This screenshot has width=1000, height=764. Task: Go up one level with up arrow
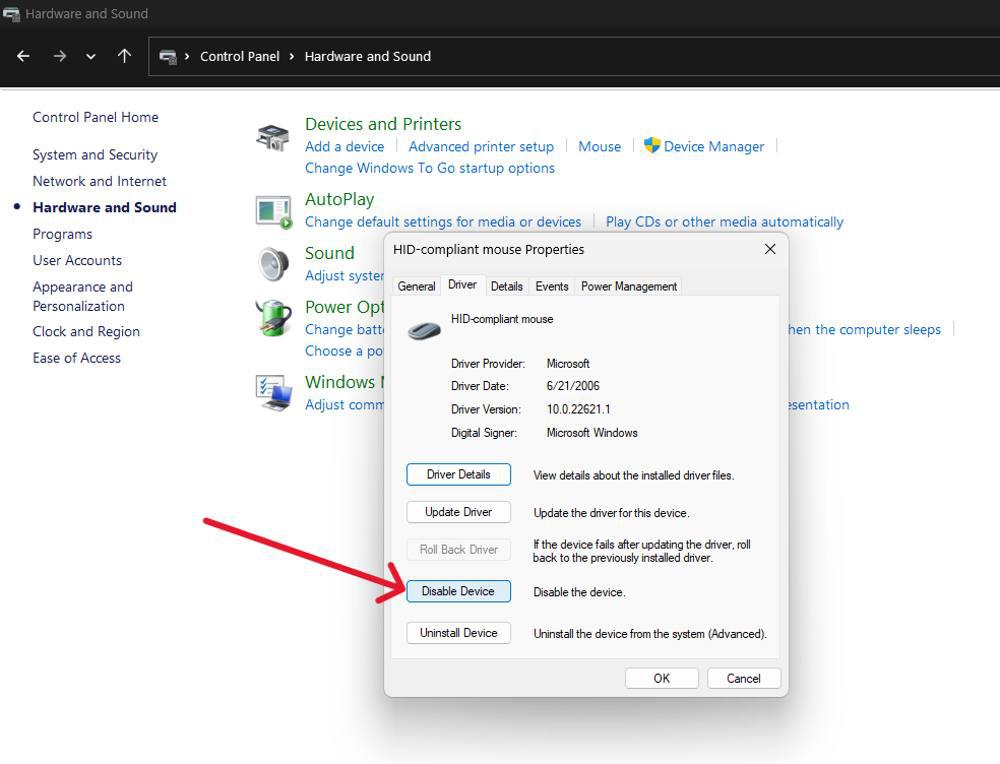coord(124,56)
